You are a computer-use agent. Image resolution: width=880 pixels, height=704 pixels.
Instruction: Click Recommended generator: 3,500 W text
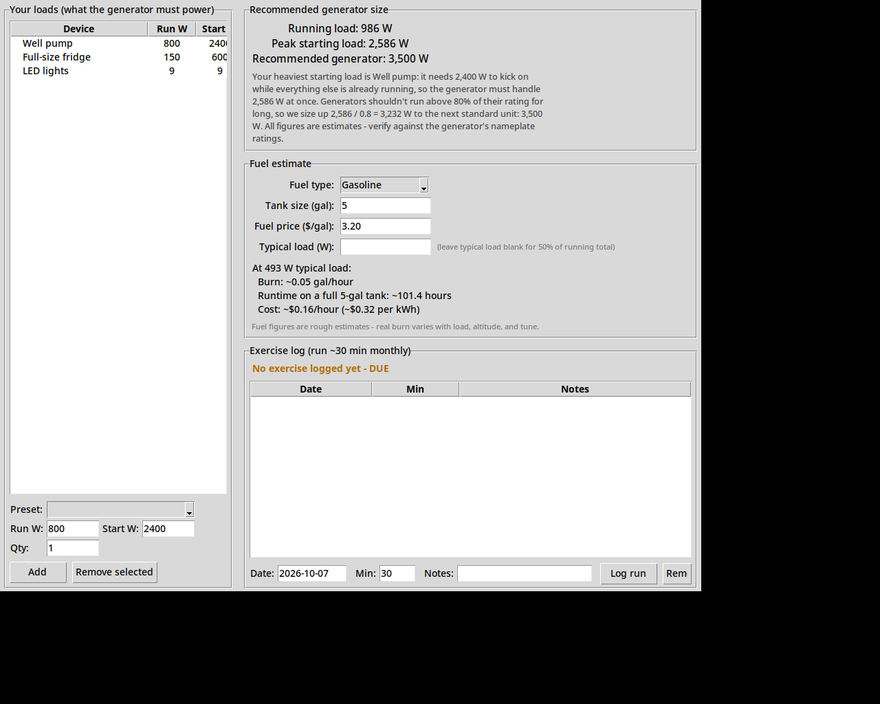tap(341, 59)
